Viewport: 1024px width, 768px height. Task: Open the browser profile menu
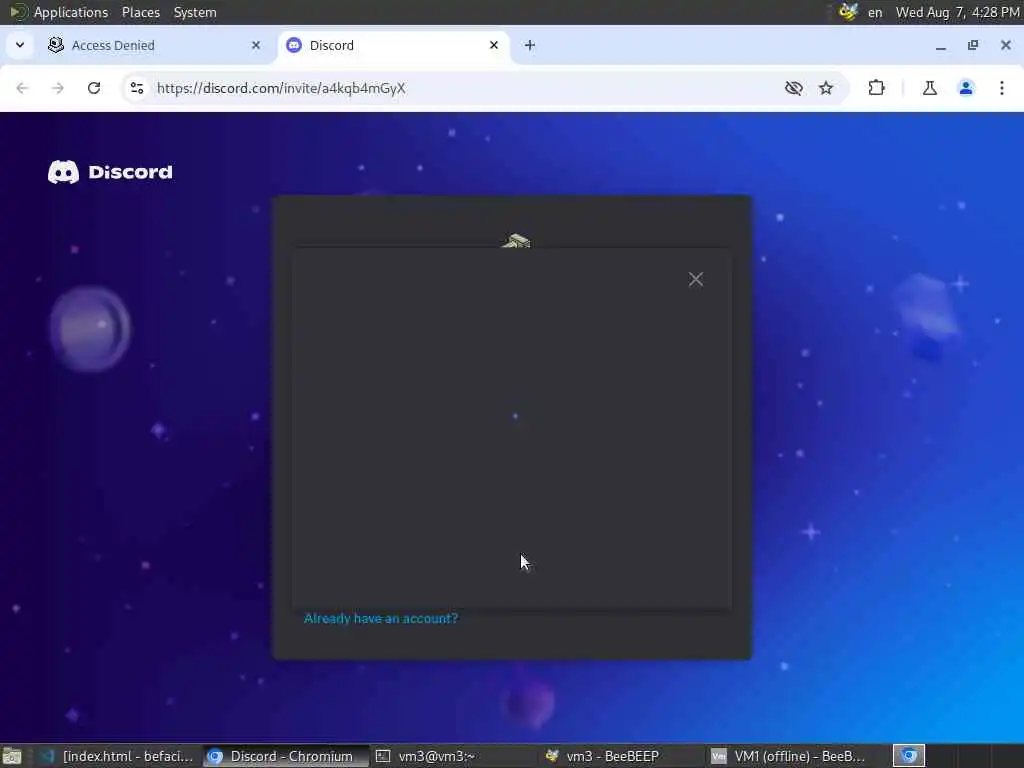point(966,88)
